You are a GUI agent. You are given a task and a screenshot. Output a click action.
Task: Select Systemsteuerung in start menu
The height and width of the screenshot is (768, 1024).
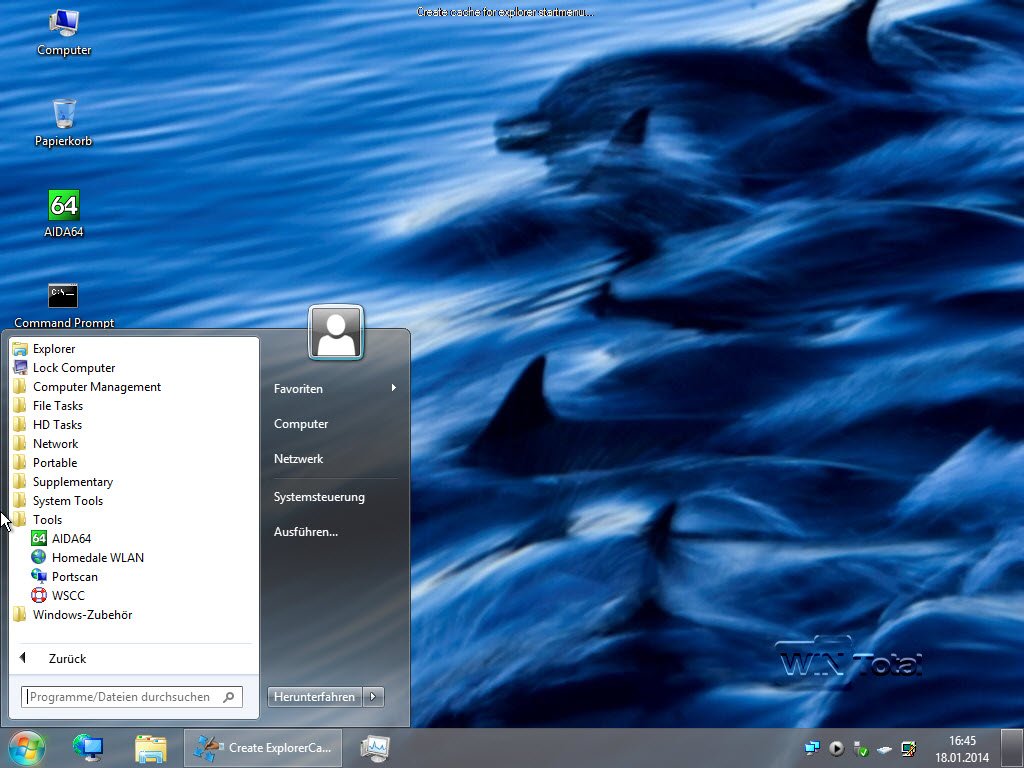319,497
